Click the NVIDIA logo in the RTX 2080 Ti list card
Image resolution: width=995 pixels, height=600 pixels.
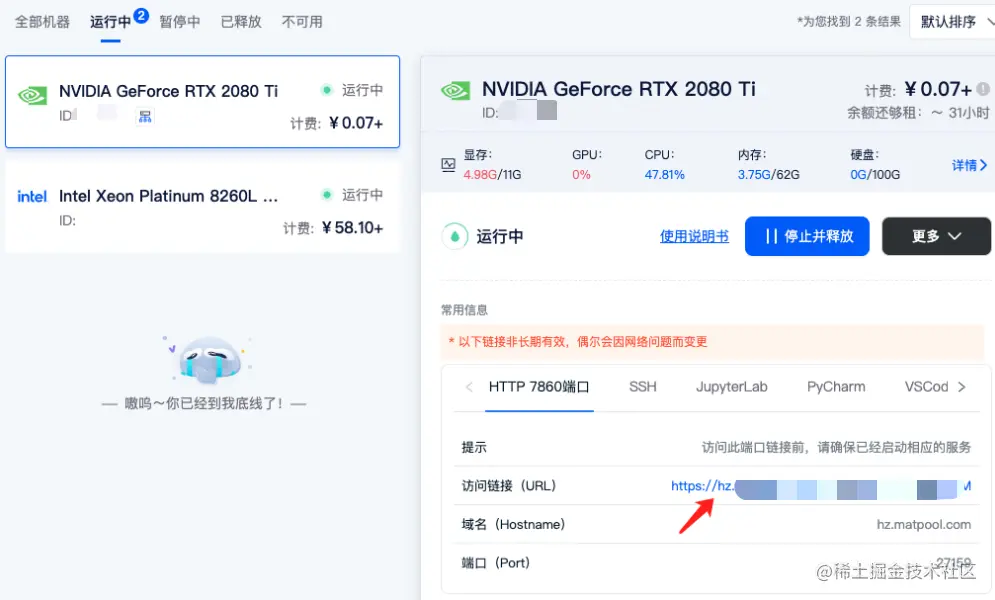[x=32, y=95]
